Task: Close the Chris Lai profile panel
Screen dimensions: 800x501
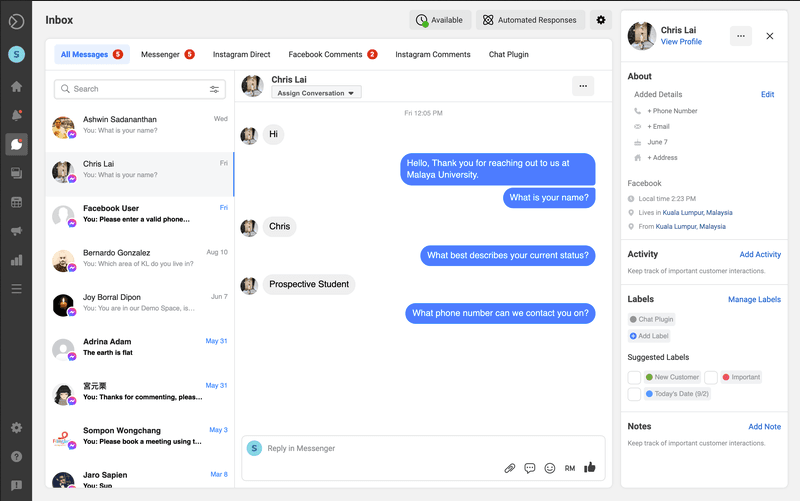Action: pos(769,36)
